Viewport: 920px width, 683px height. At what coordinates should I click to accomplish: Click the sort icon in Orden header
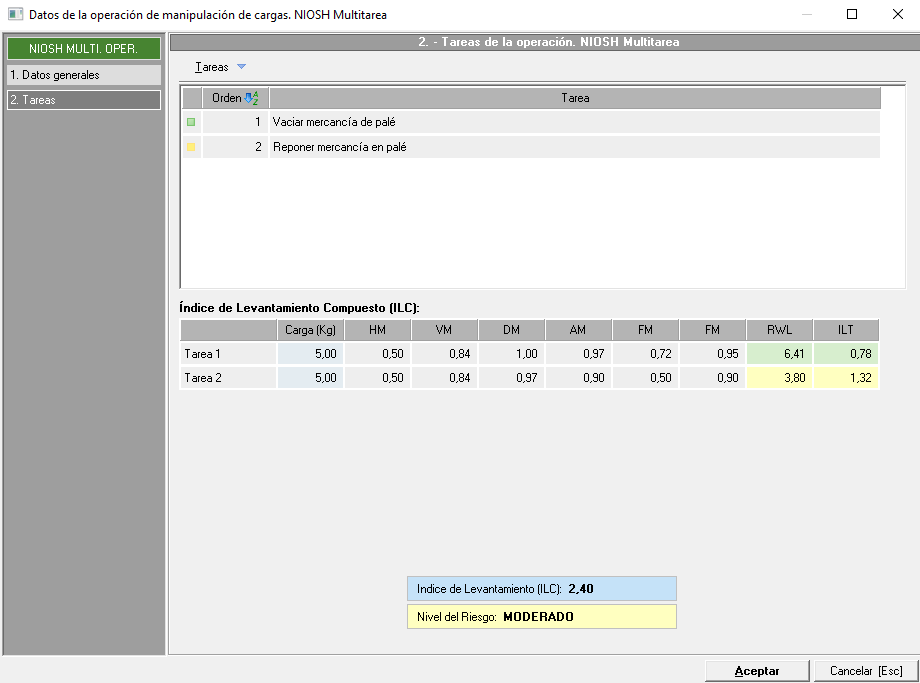pyautogui.click(x=251, y=98)
